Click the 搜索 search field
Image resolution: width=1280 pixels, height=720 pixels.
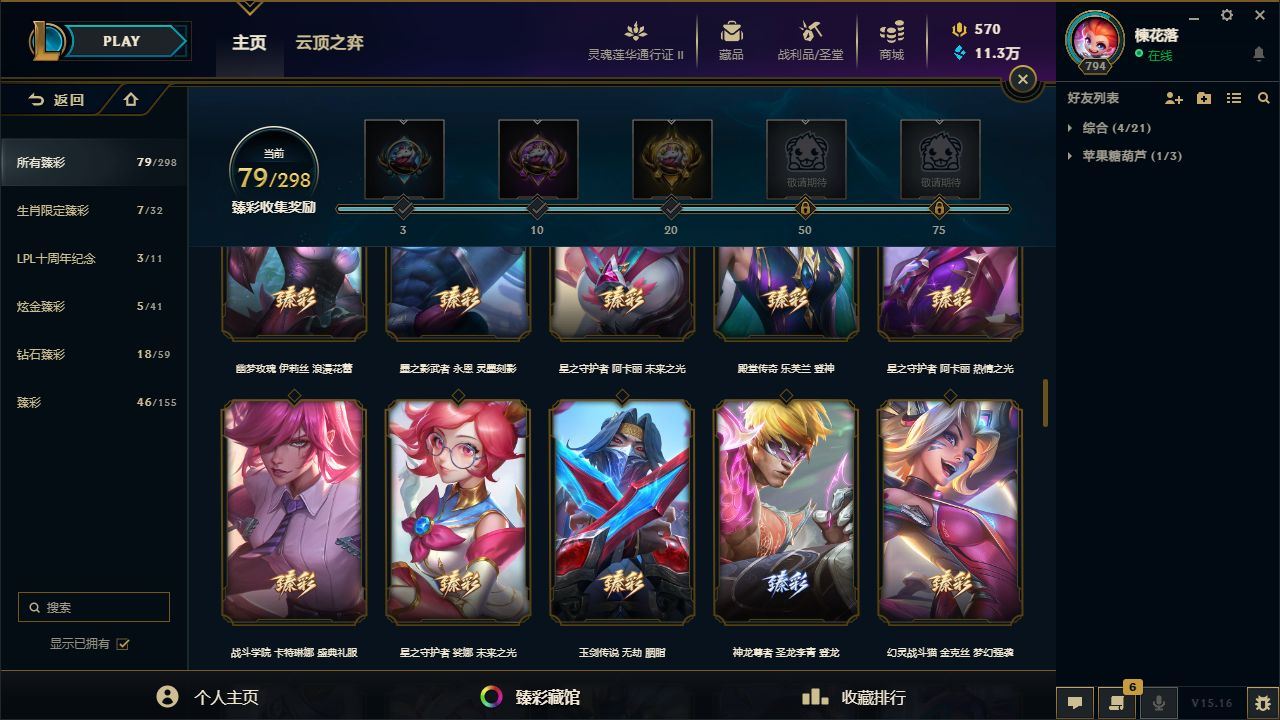[94, 607]
